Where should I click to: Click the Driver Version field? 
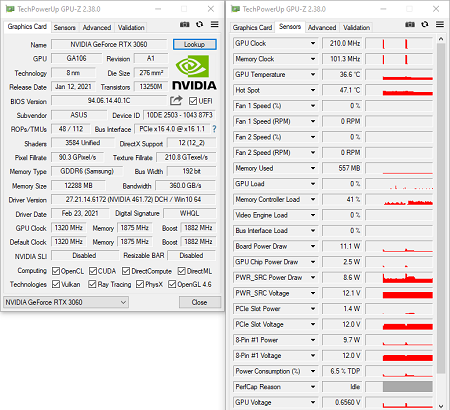click(x=133, y=200)
